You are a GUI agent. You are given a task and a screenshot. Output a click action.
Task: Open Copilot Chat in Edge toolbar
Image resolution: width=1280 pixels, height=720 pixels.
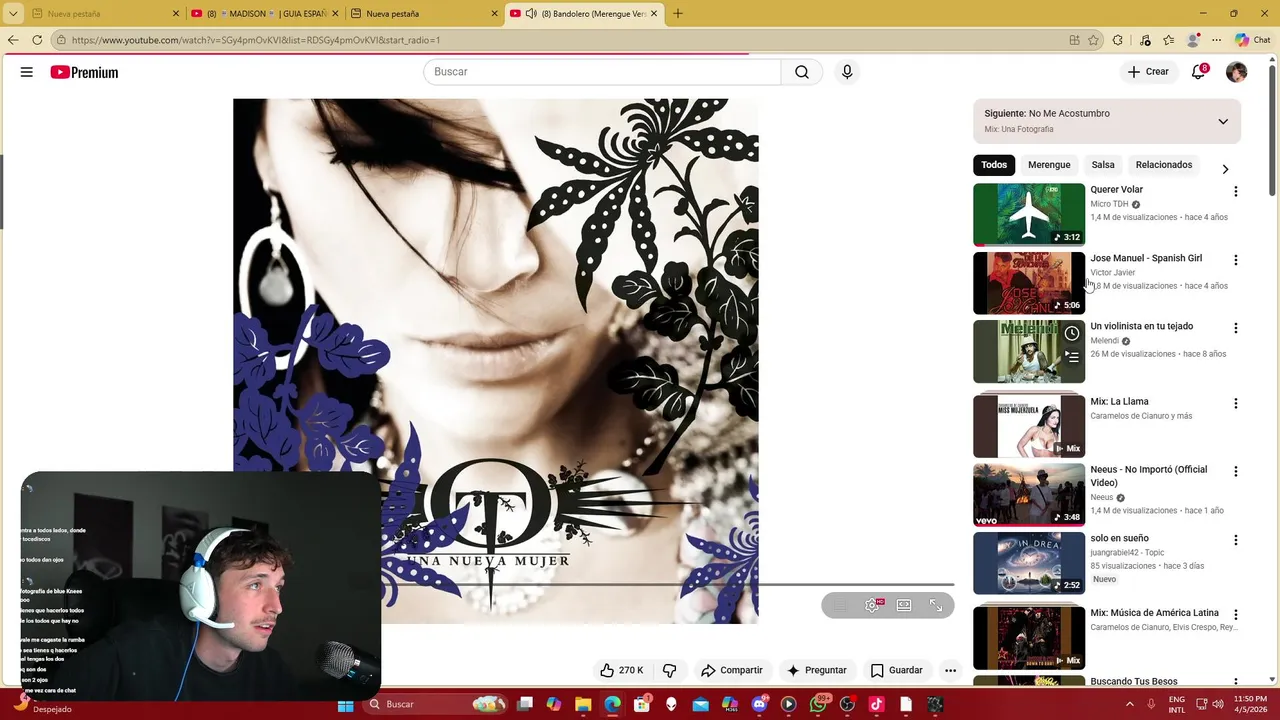point(1253,40)
